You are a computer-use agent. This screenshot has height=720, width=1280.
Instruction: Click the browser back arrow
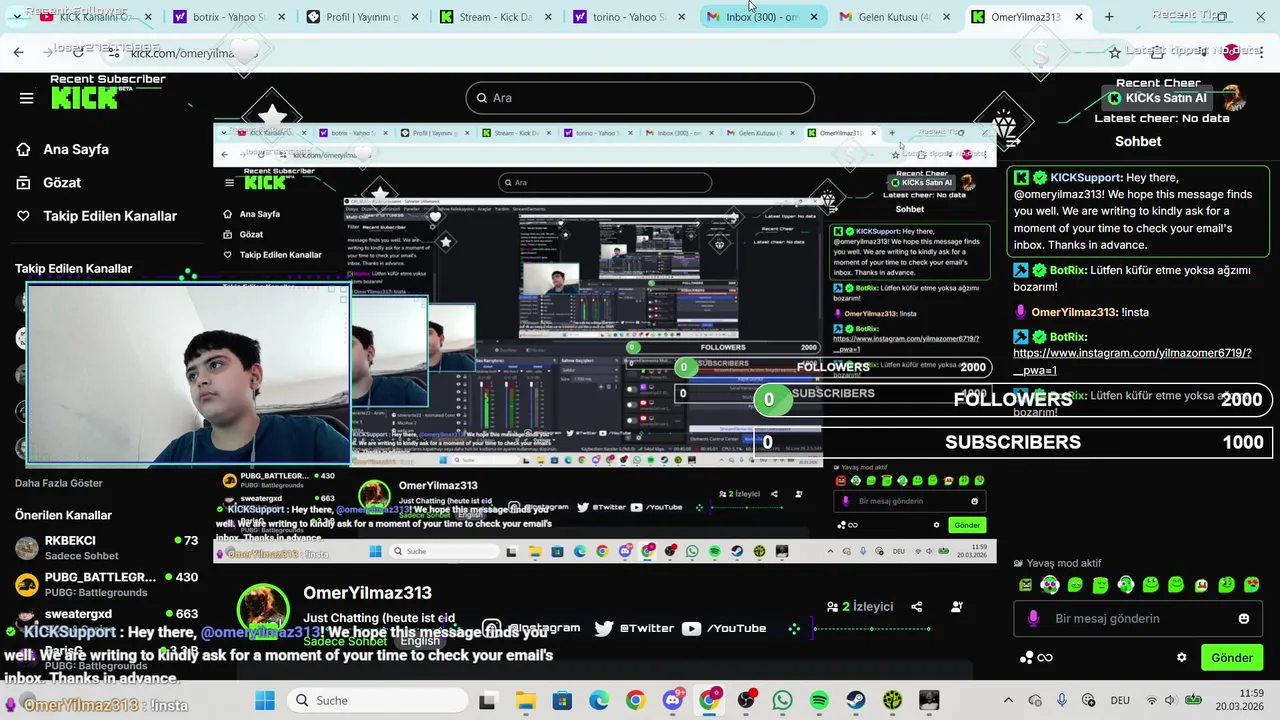[18, 52]
